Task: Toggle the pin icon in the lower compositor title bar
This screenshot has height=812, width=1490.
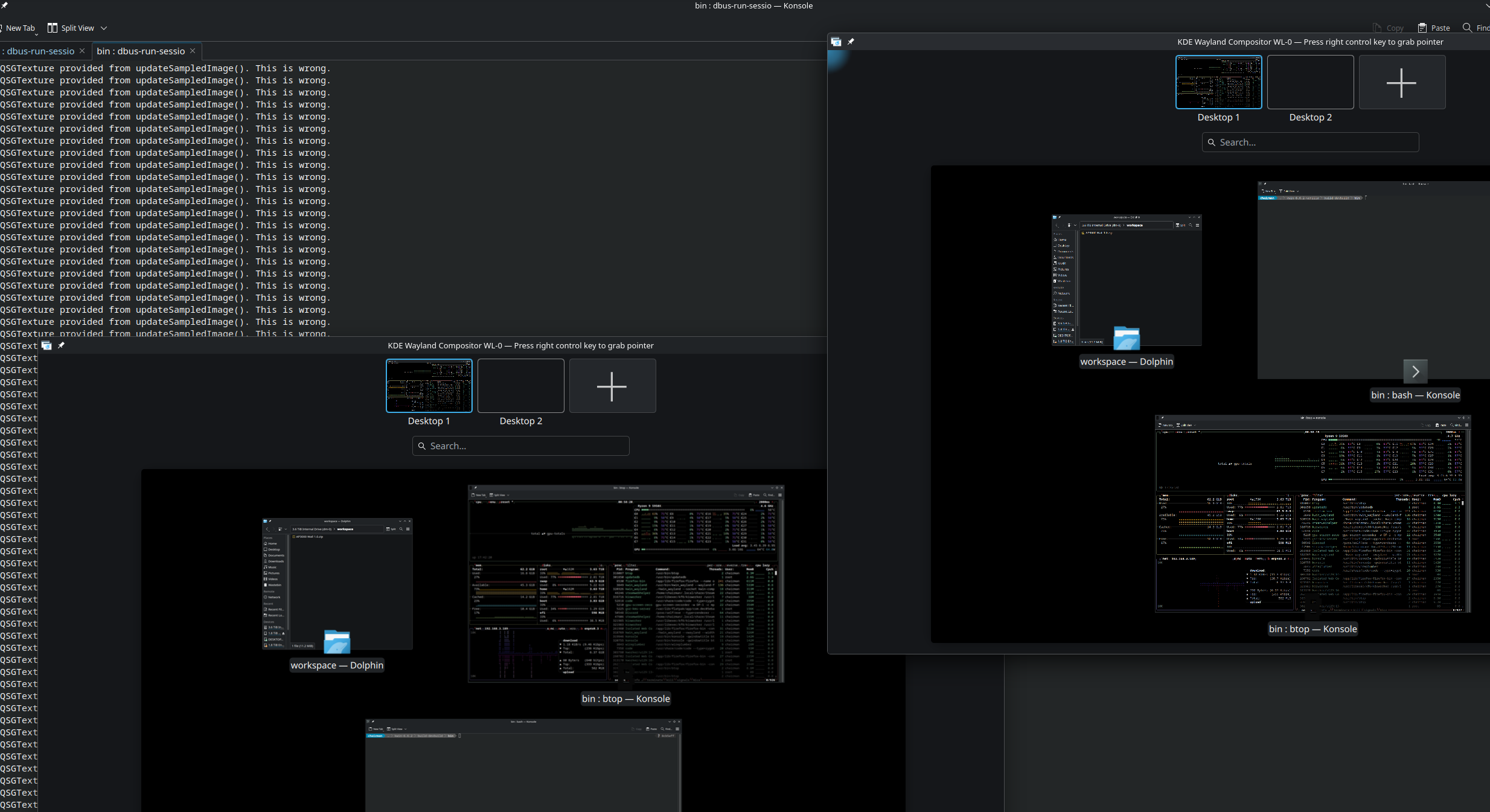Action: 61,345
